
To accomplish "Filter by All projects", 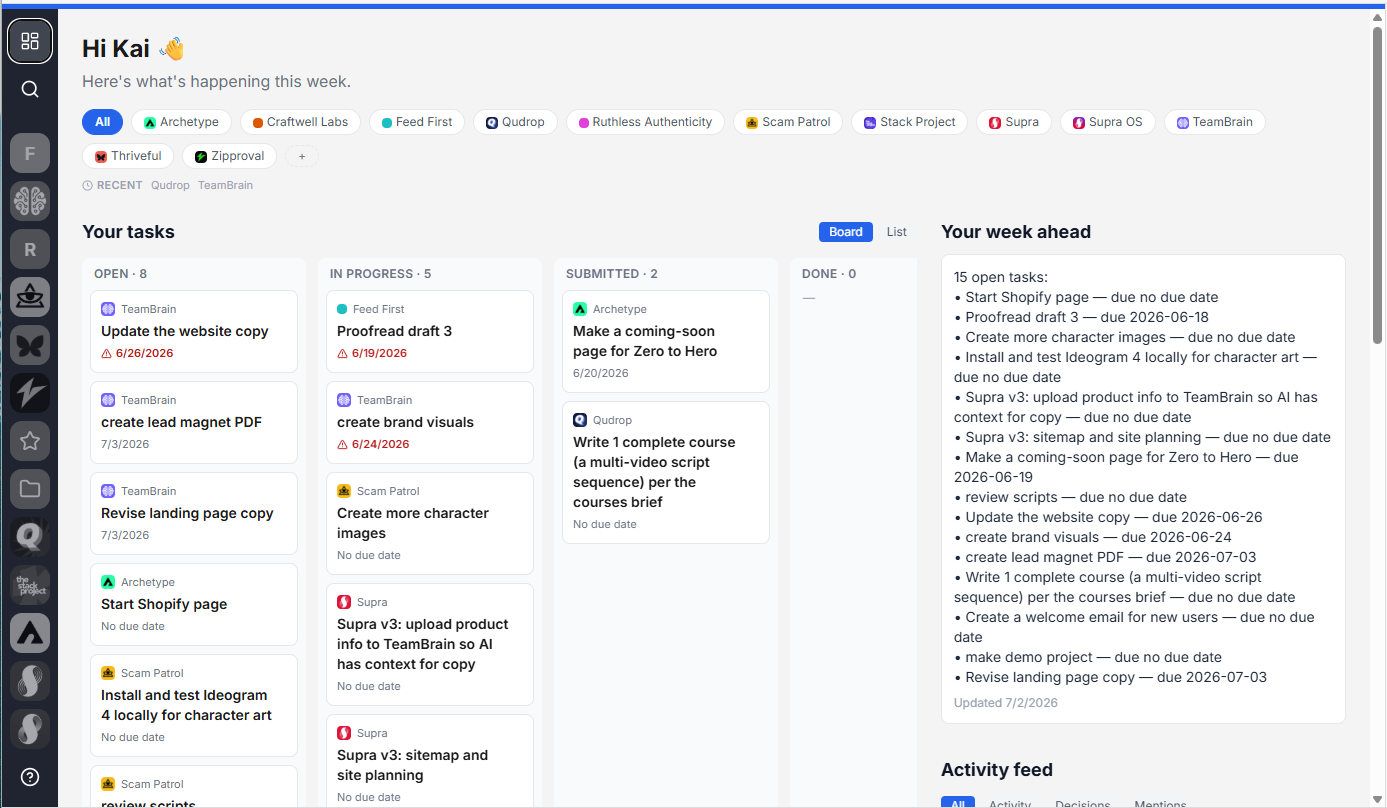I will tap(102, 122).
